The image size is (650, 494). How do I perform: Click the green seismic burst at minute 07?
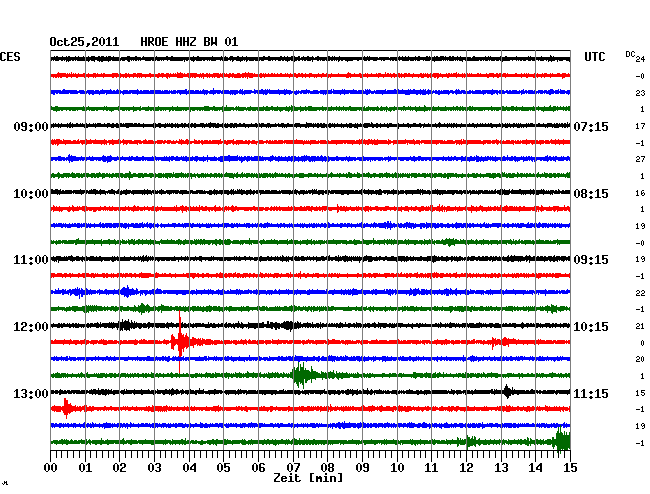point(303,375)
